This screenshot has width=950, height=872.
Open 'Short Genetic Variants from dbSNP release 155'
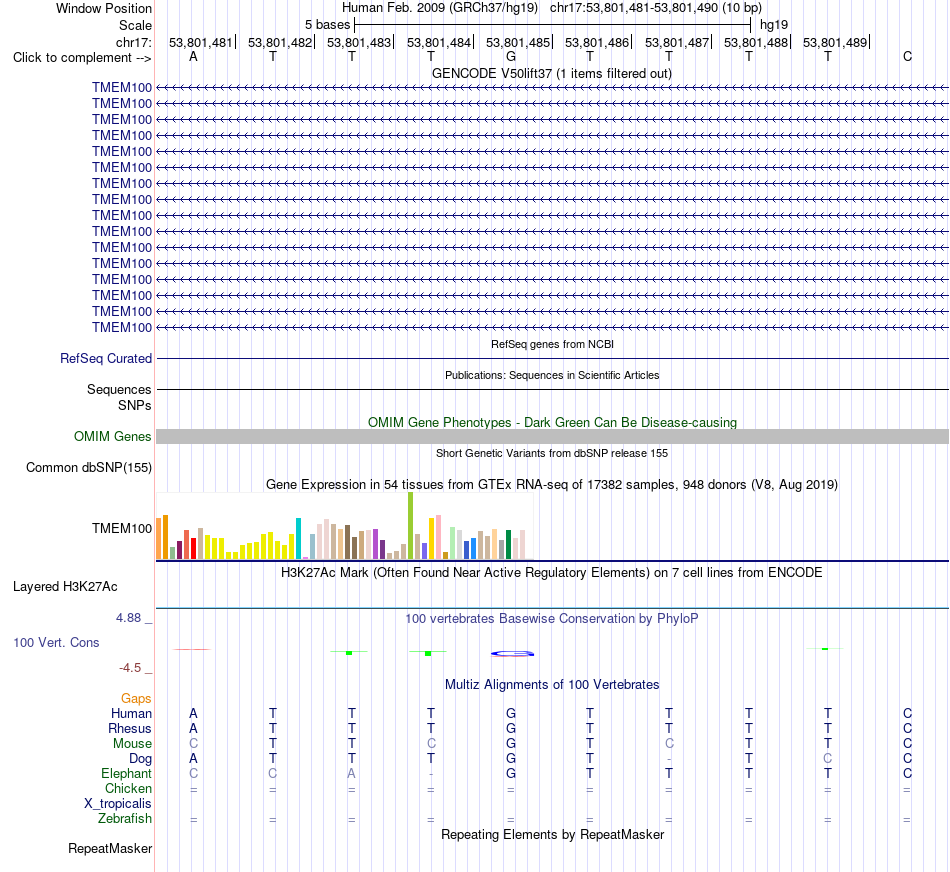click(552, 453)
